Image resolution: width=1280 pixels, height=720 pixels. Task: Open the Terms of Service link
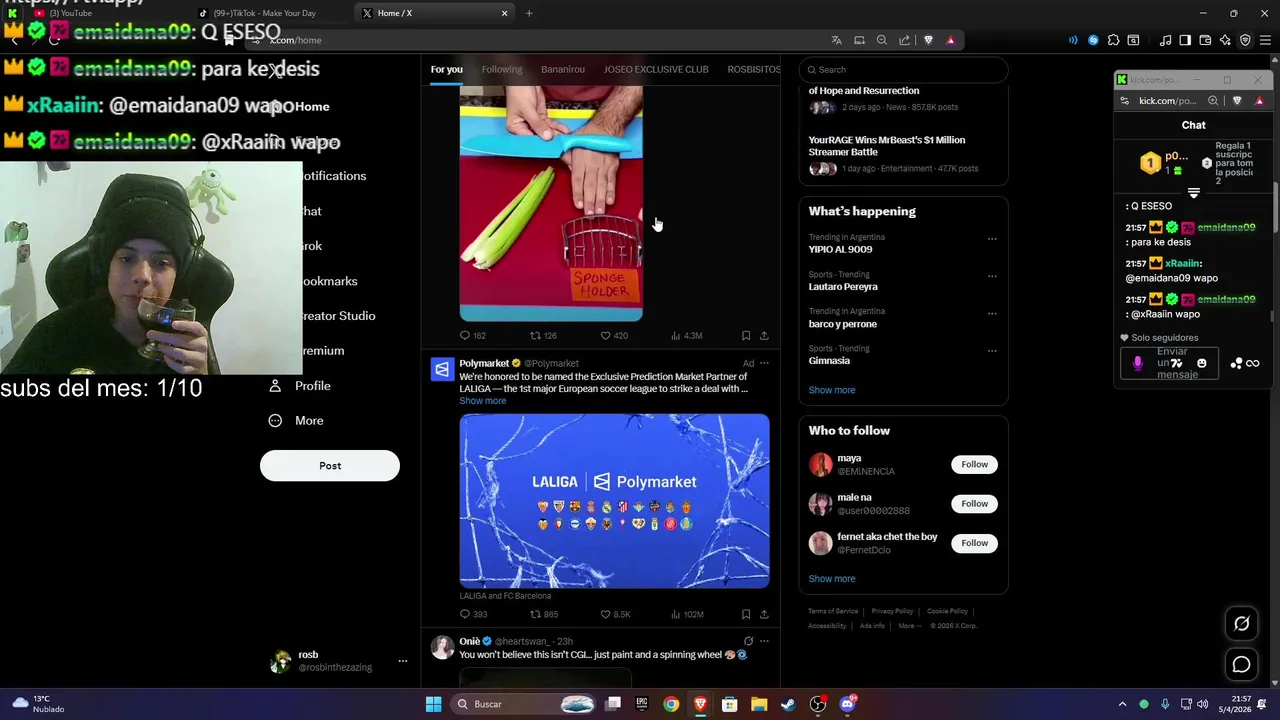(x=833, y=611)
